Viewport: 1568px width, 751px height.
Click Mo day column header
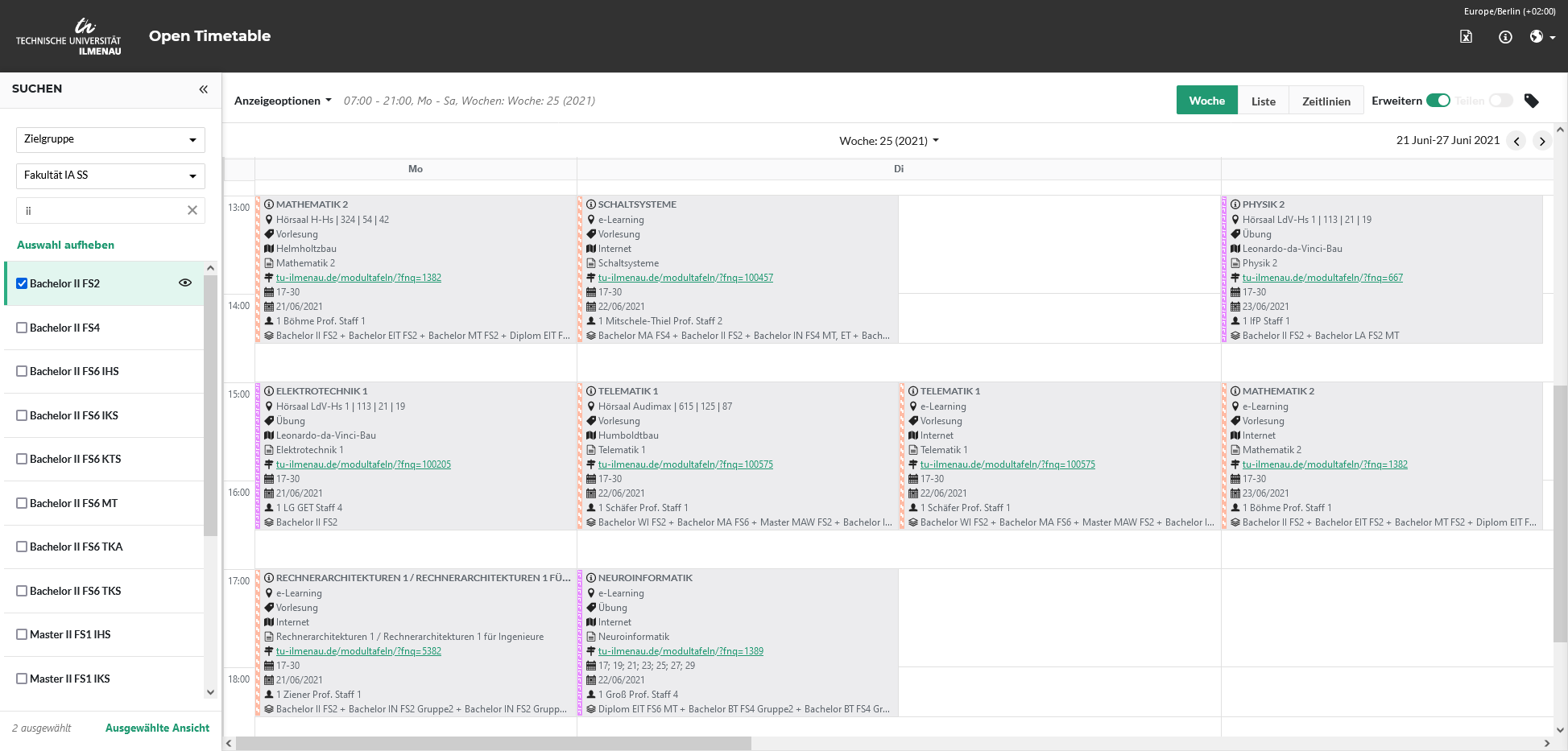[416, 169]
